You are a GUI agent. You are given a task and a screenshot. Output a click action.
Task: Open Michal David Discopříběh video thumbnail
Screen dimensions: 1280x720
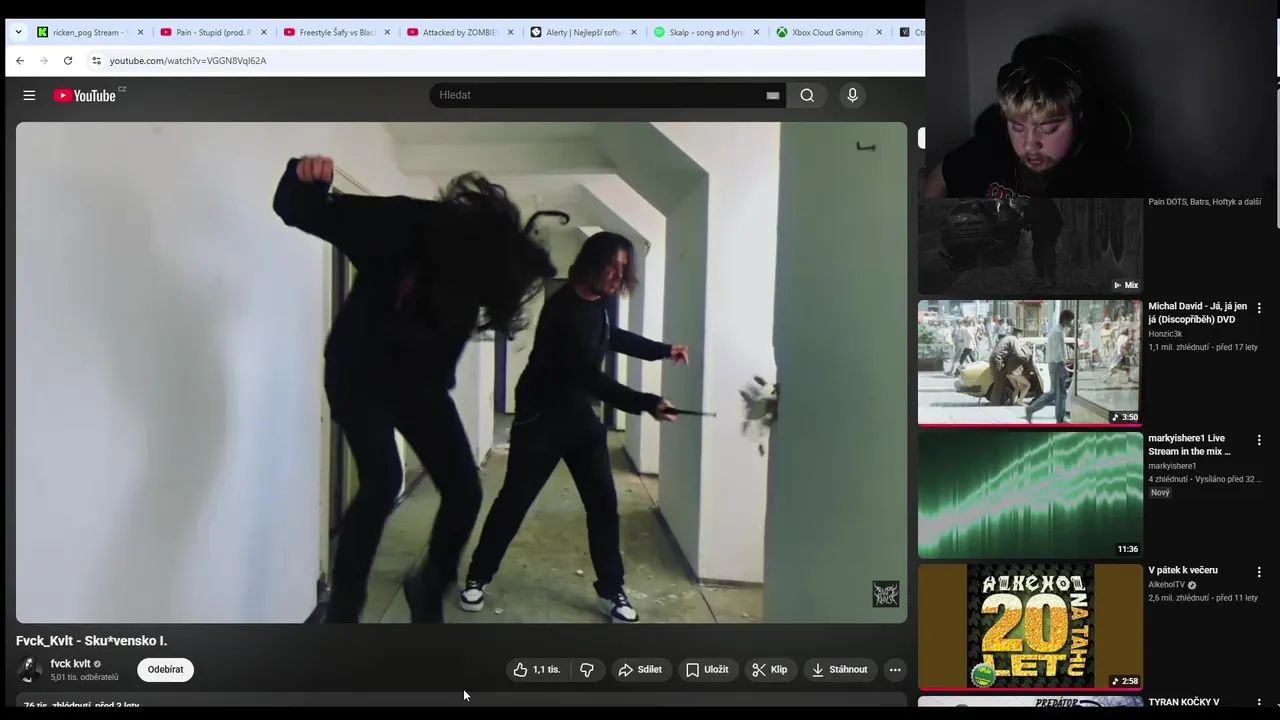[x=1030, y=362]
